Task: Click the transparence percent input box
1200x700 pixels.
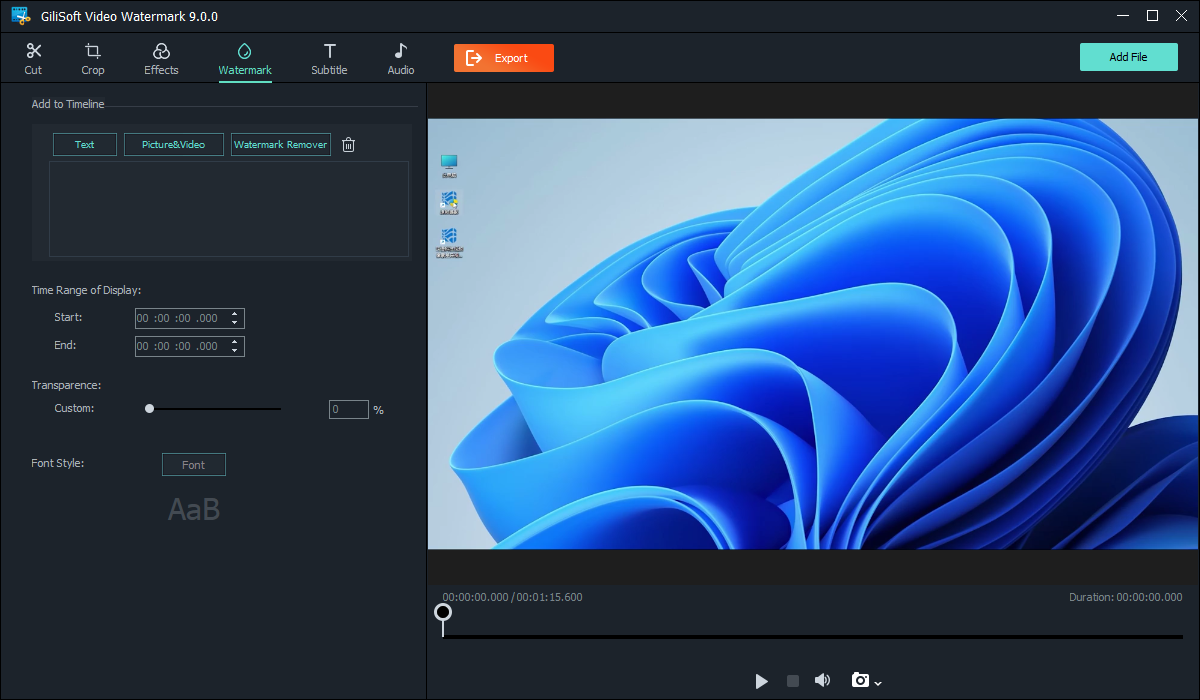Action: (349, 409)
